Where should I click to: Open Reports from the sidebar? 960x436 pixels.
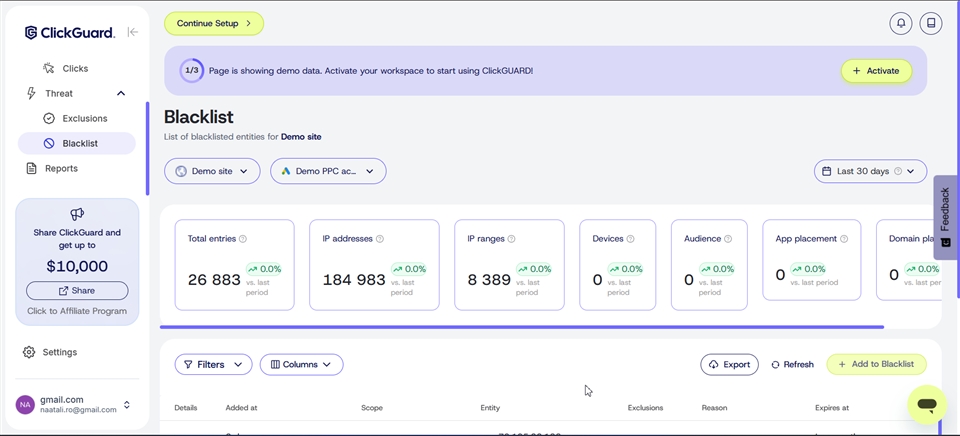[x=61, y=168]
